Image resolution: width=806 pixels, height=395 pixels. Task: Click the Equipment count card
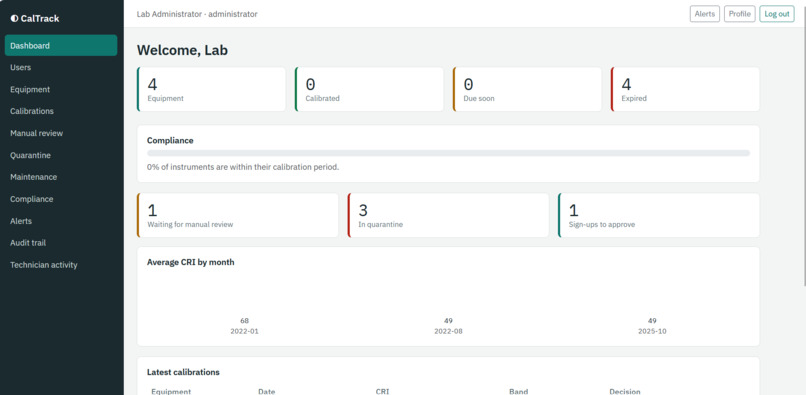pyautogui.click(x=211, y=89)
